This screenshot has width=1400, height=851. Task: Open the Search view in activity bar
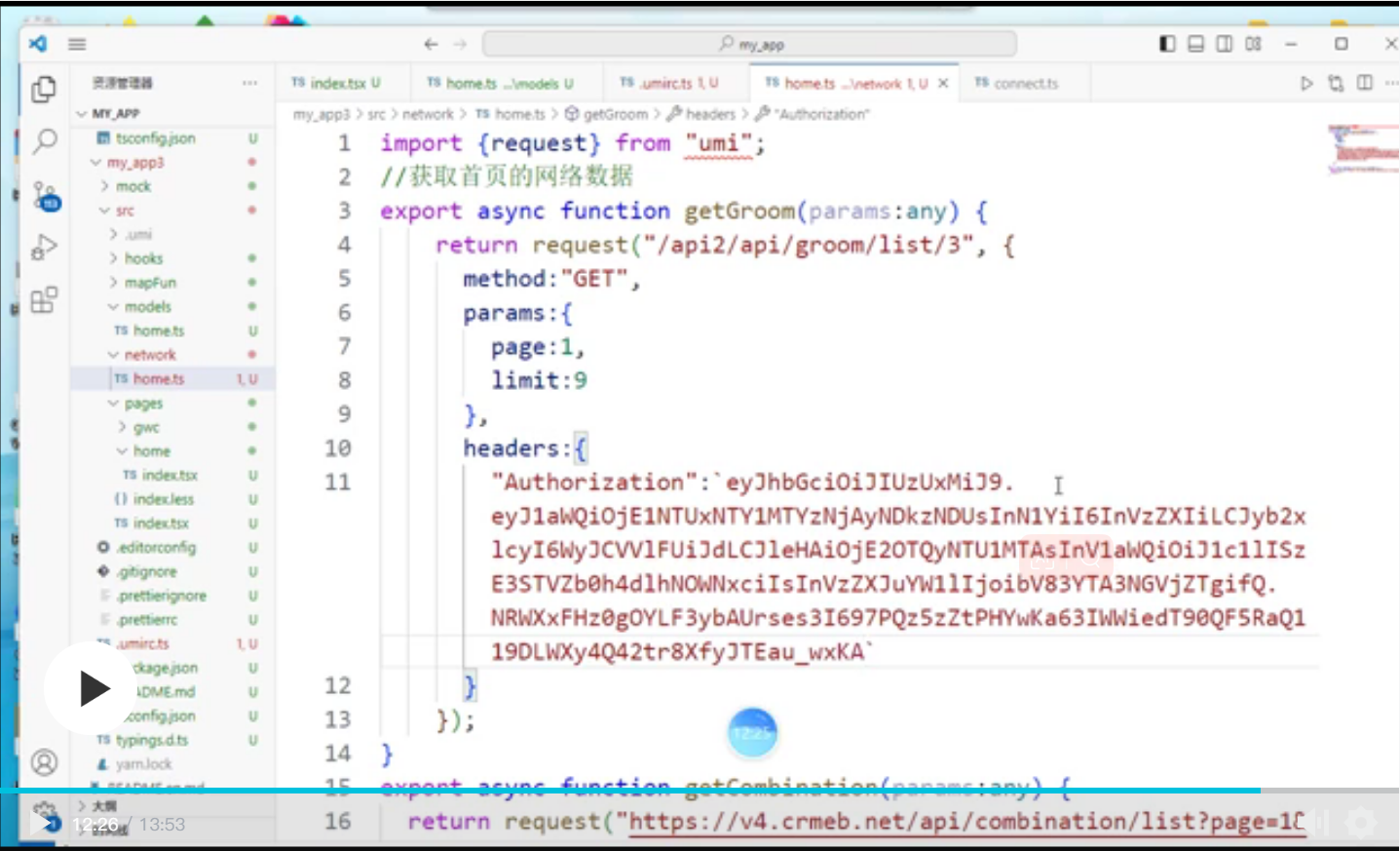44,142
